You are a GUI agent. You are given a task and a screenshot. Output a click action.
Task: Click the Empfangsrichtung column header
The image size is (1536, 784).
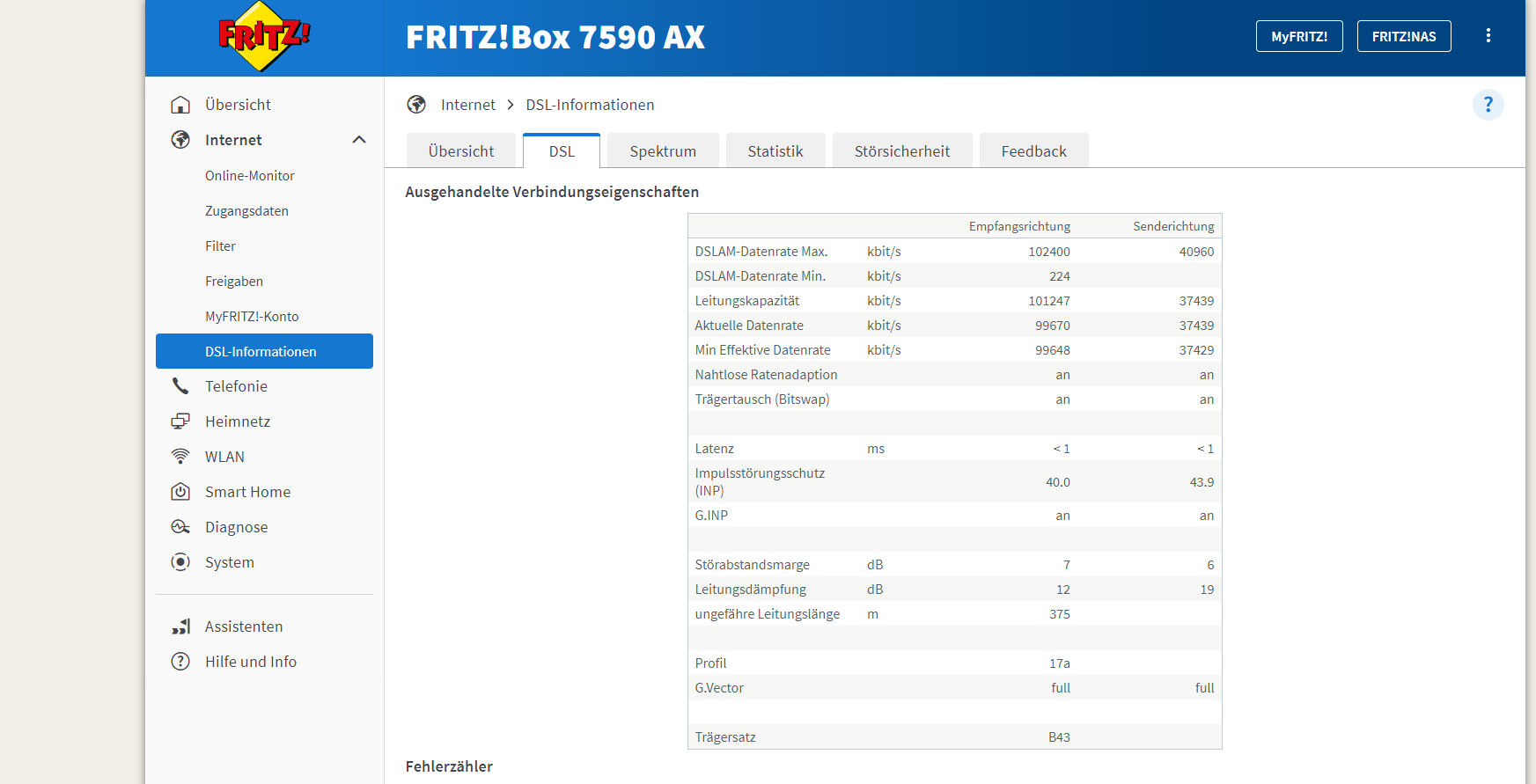[1019, 226]
